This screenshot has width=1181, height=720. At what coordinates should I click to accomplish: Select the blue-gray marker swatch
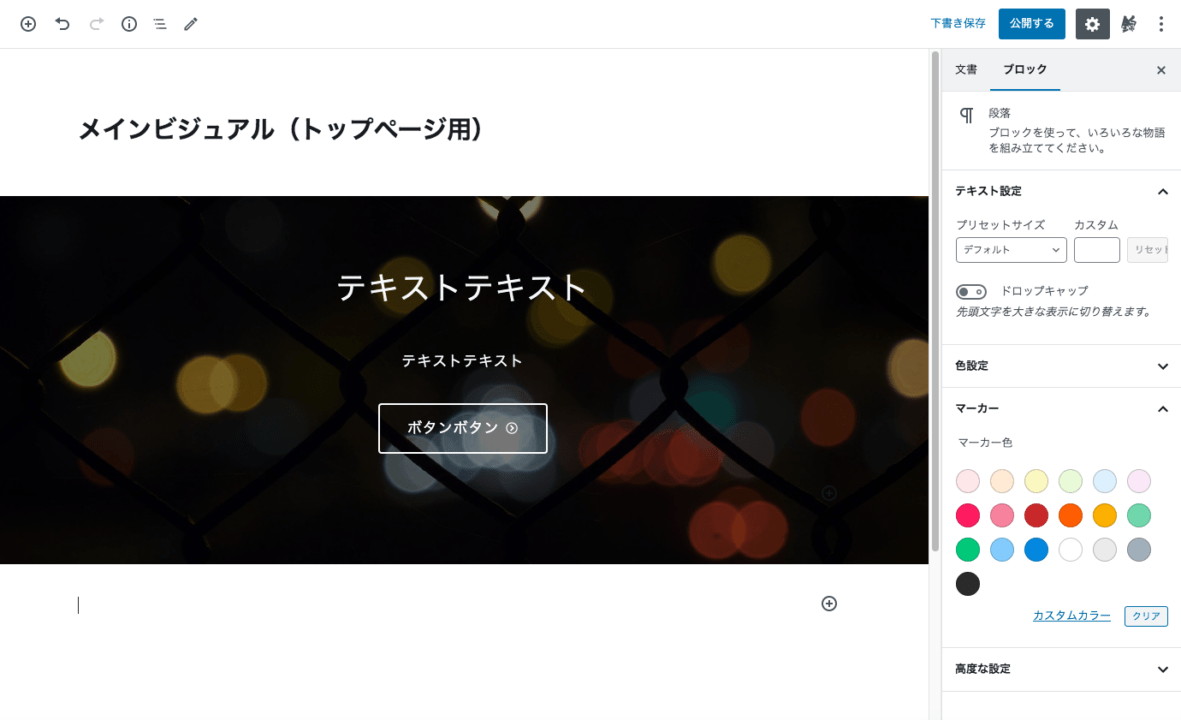point(1139,550)
